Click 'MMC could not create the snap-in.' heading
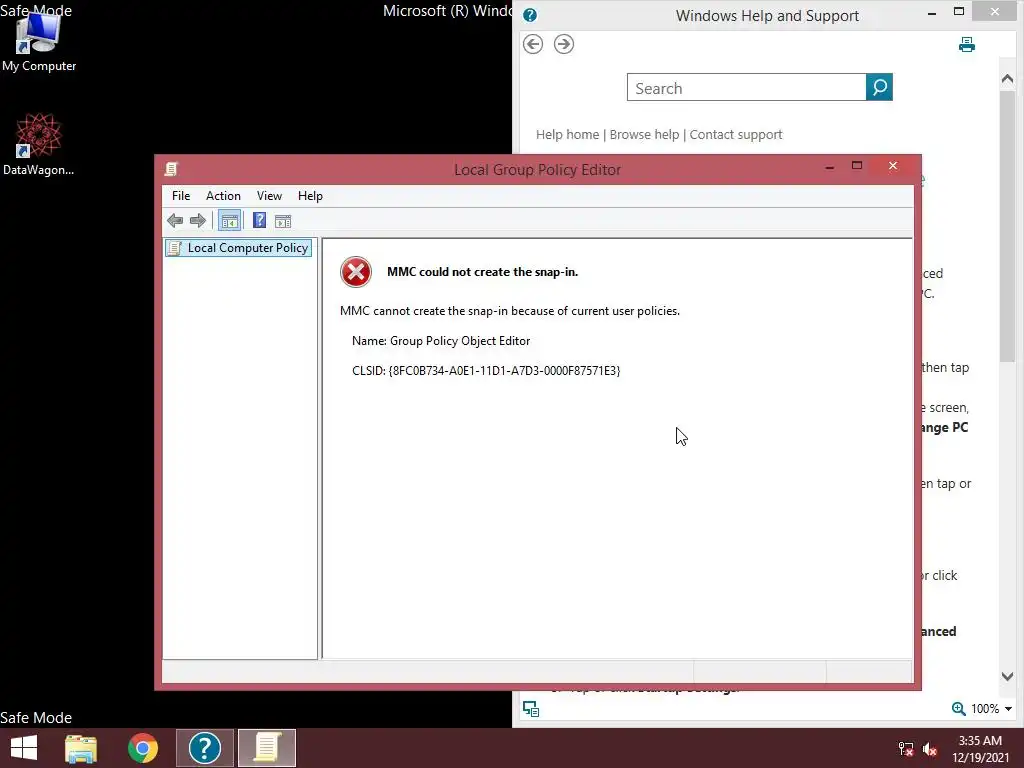This screenshot has width=1024, height=768. pos(483,272)
